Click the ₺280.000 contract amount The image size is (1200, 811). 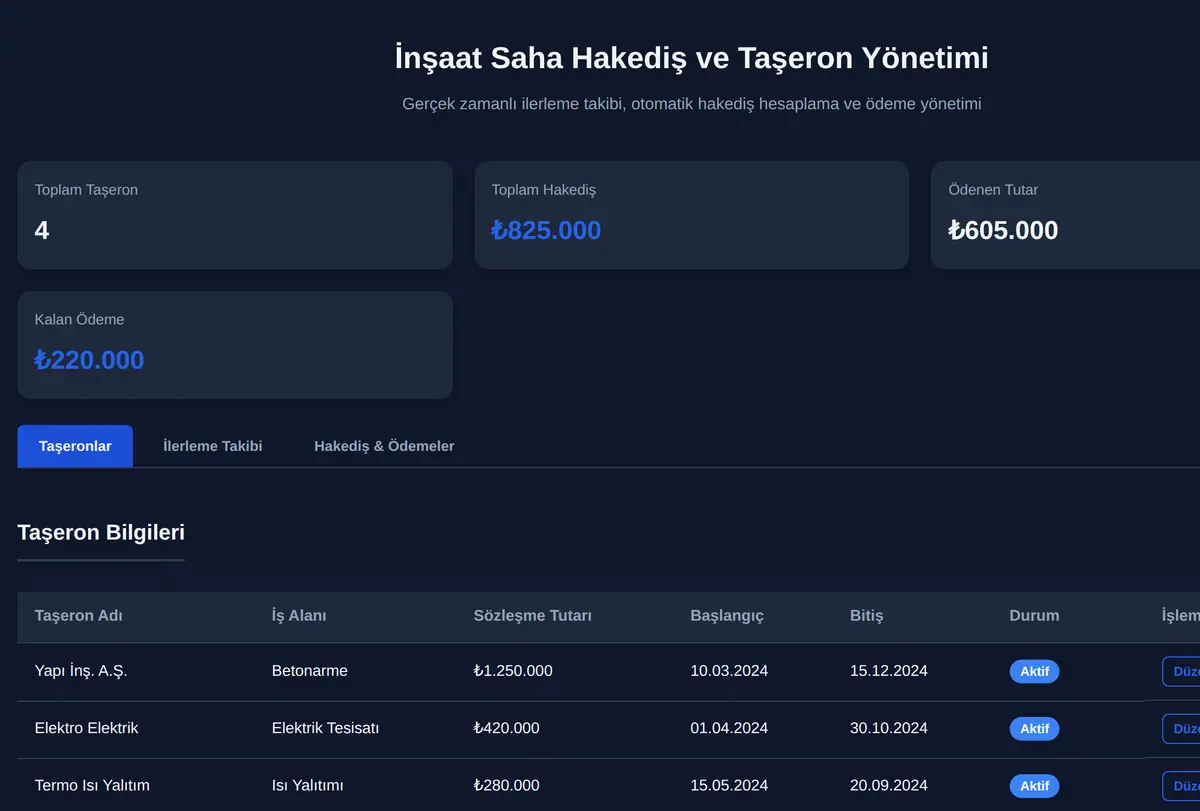pyautogui.click(x=507, y=786)
